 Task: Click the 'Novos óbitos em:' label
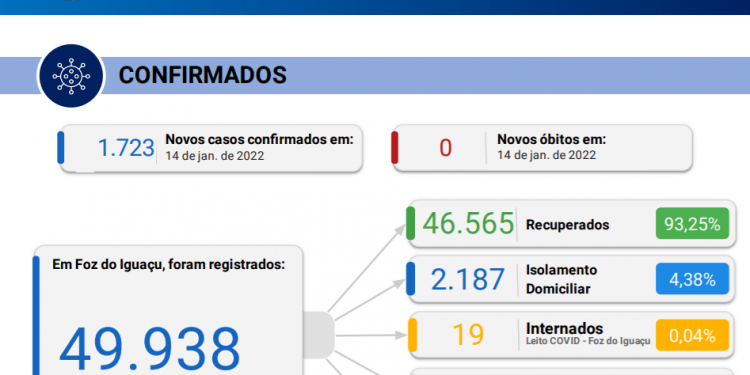(551, 140)
